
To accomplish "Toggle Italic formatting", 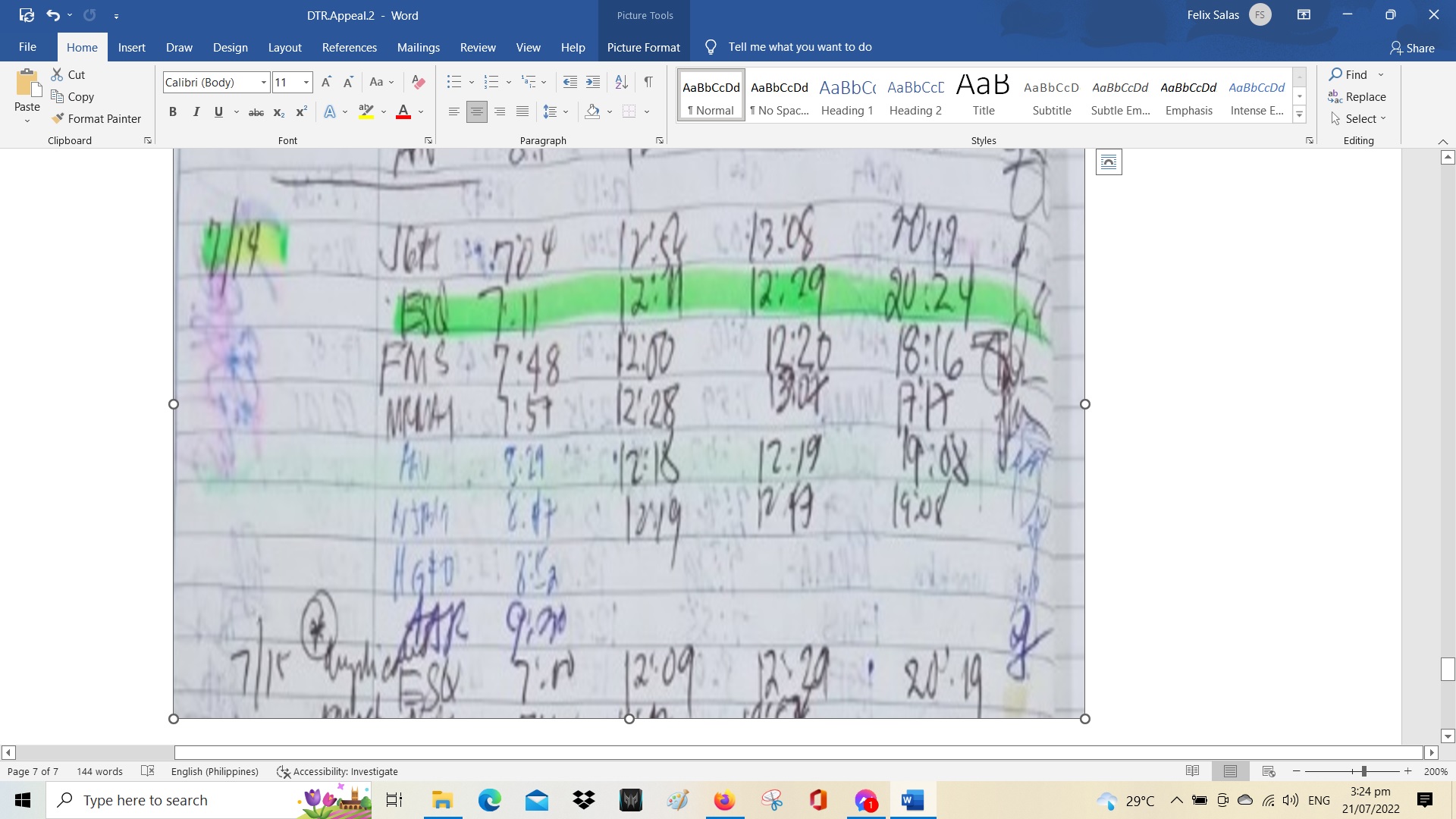I will 196,112.
